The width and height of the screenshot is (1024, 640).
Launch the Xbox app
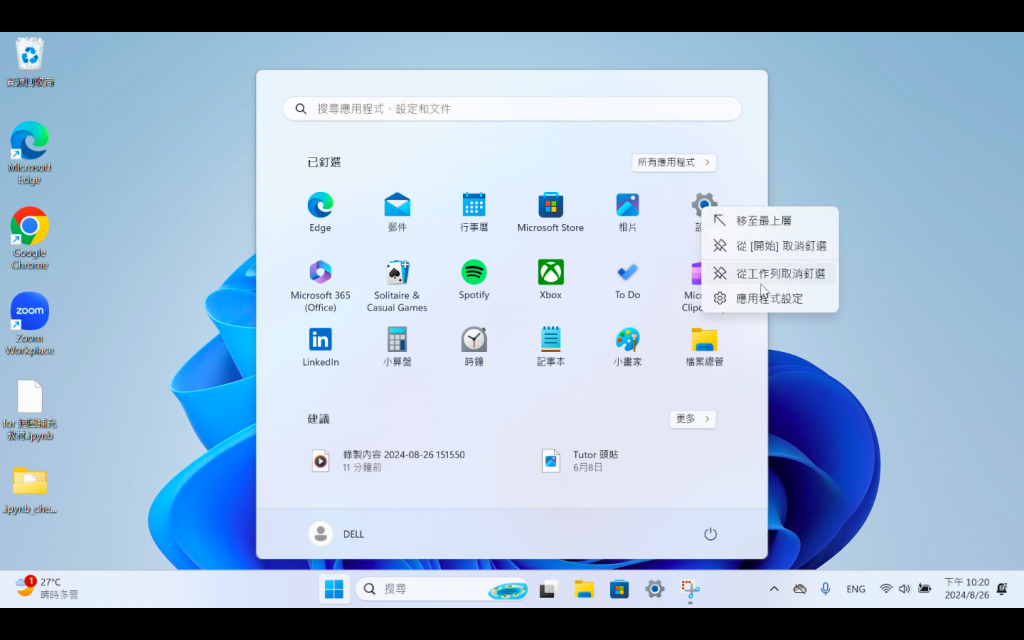pyautogui.click(x=551, y=280)
